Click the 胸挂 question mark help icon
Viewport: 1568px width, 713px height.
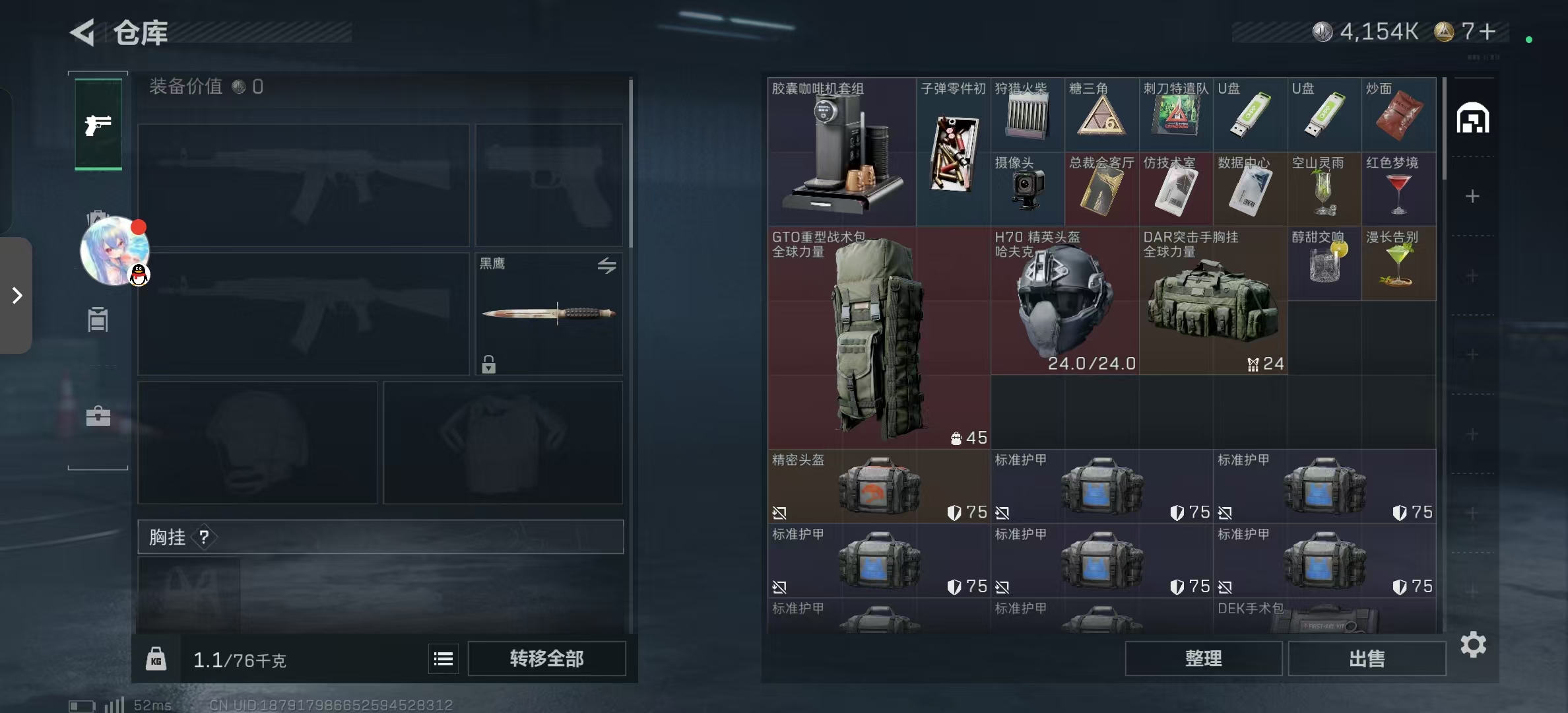[204, 537]
